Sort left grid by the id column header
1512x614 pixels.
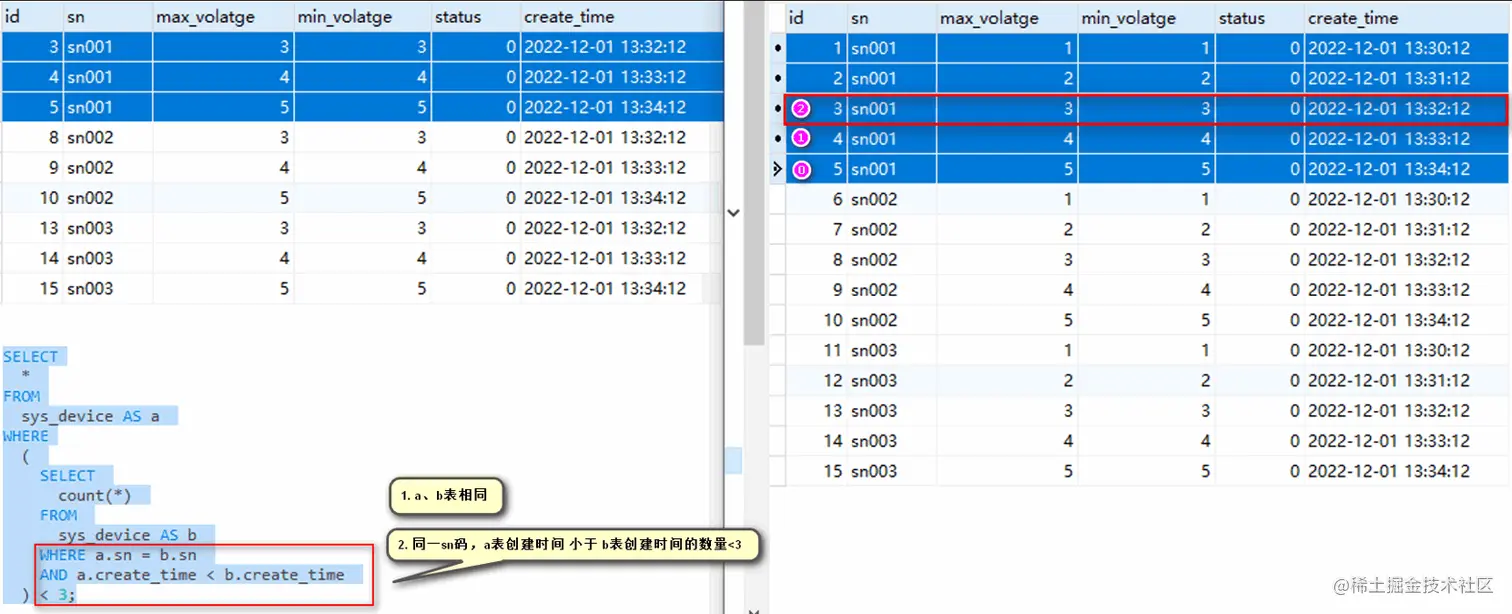[x=32, y=17]
